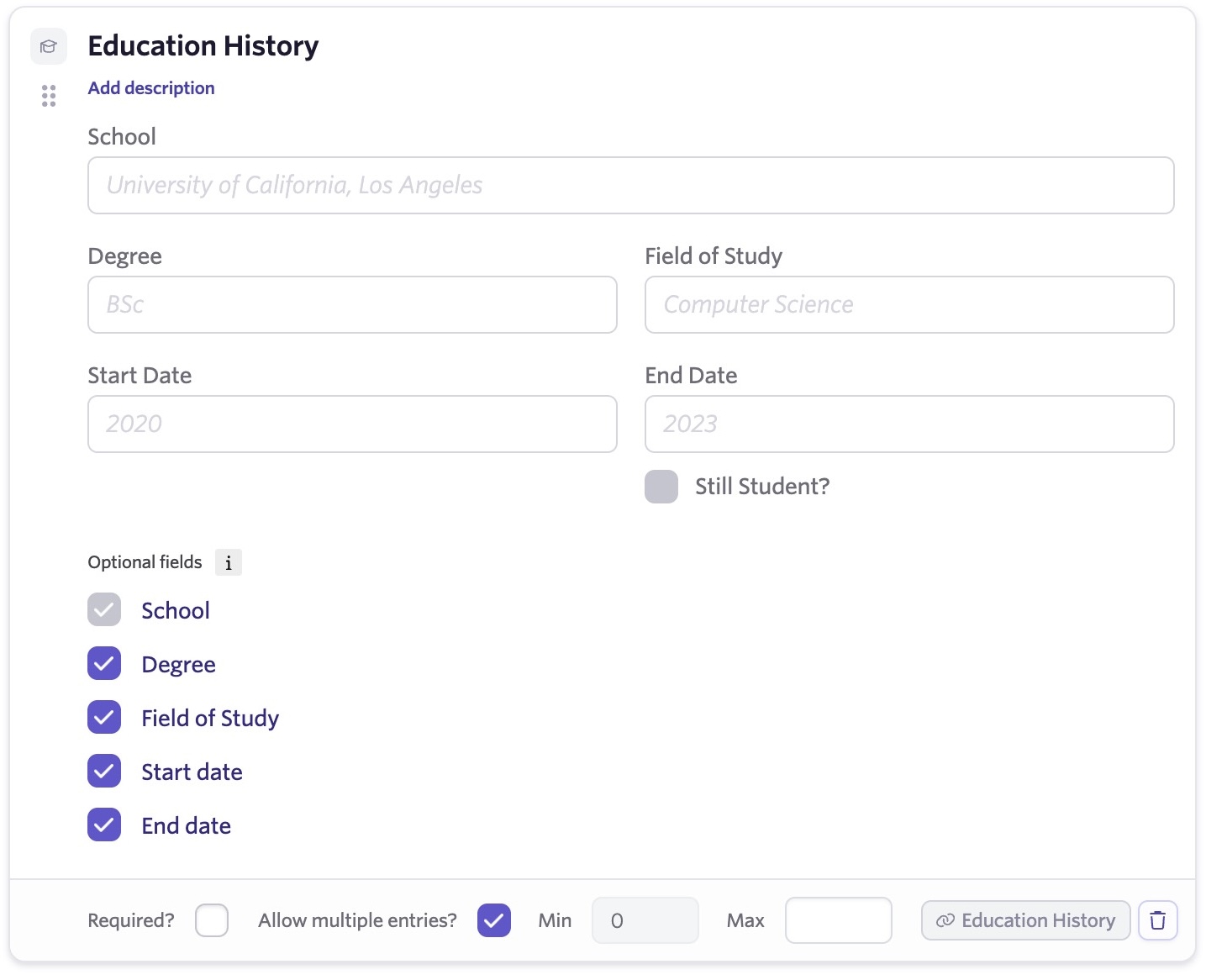Click the optional fields info icon

tap(228, 562)
